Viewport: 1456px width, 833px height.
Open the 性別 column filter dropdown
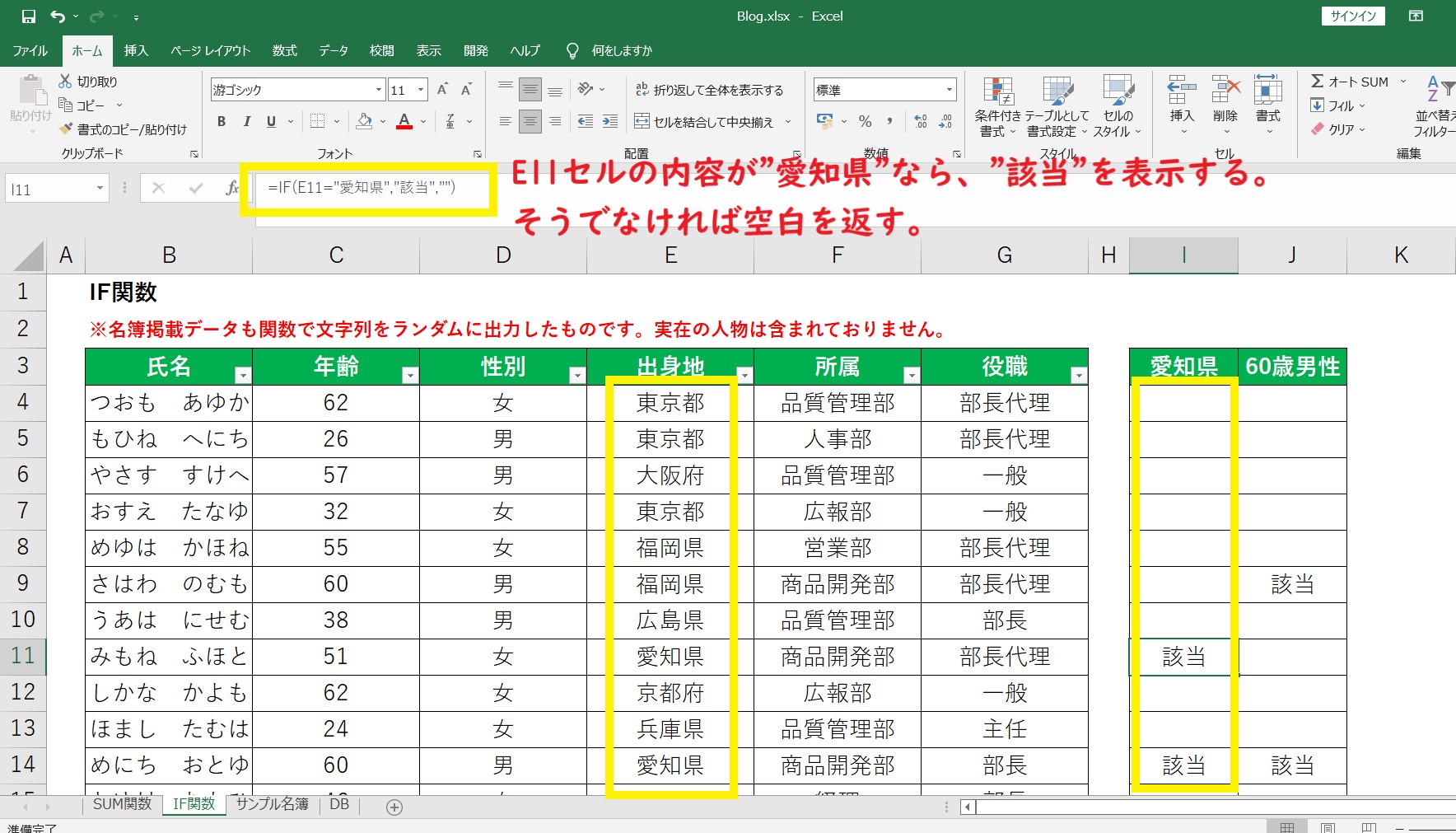(x=576, y=376)
